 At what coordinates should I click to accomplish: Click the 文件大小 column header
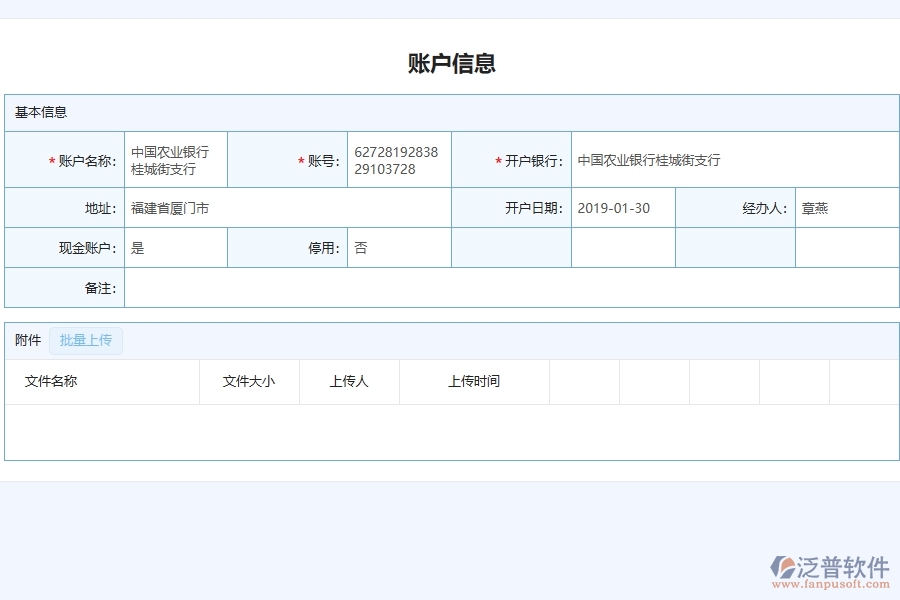pos(248,381)
